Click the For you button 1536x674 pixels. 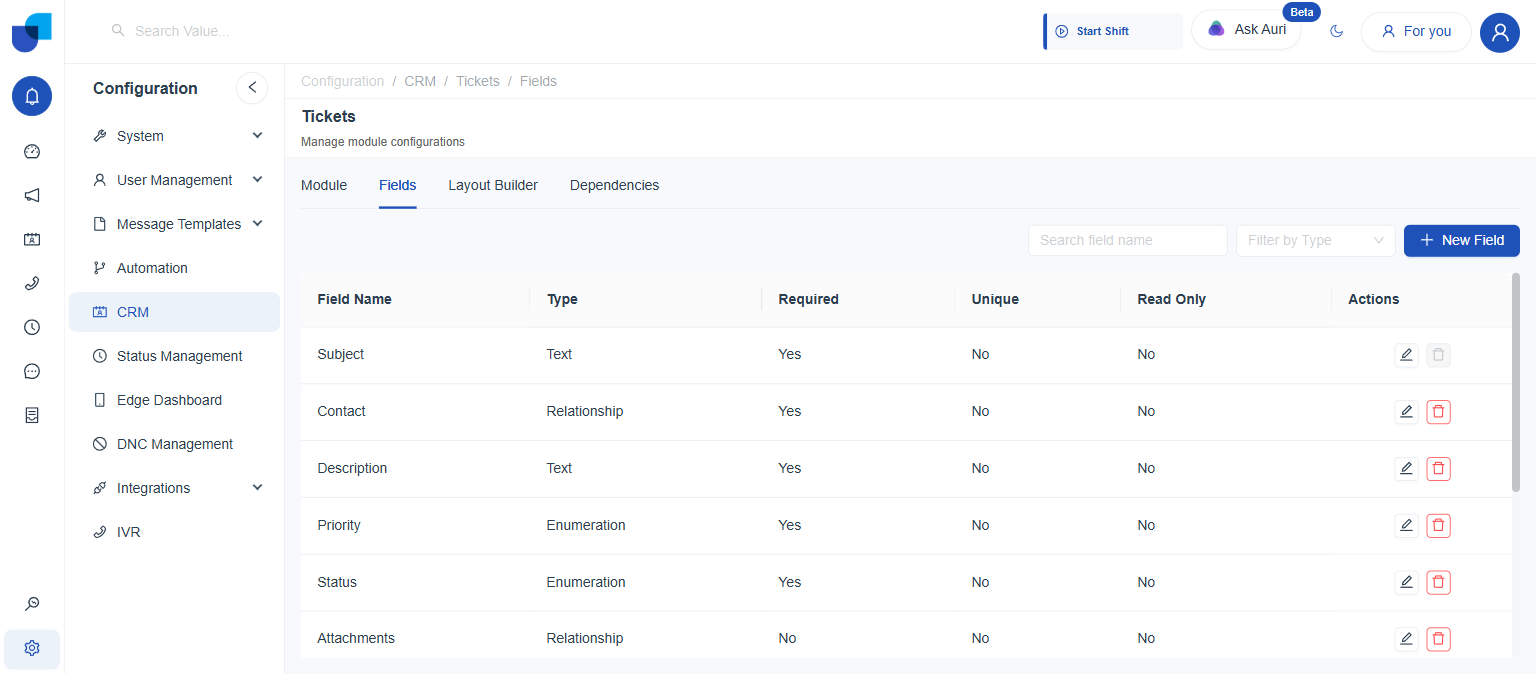pyautogui.click(x=1416, y=31)
